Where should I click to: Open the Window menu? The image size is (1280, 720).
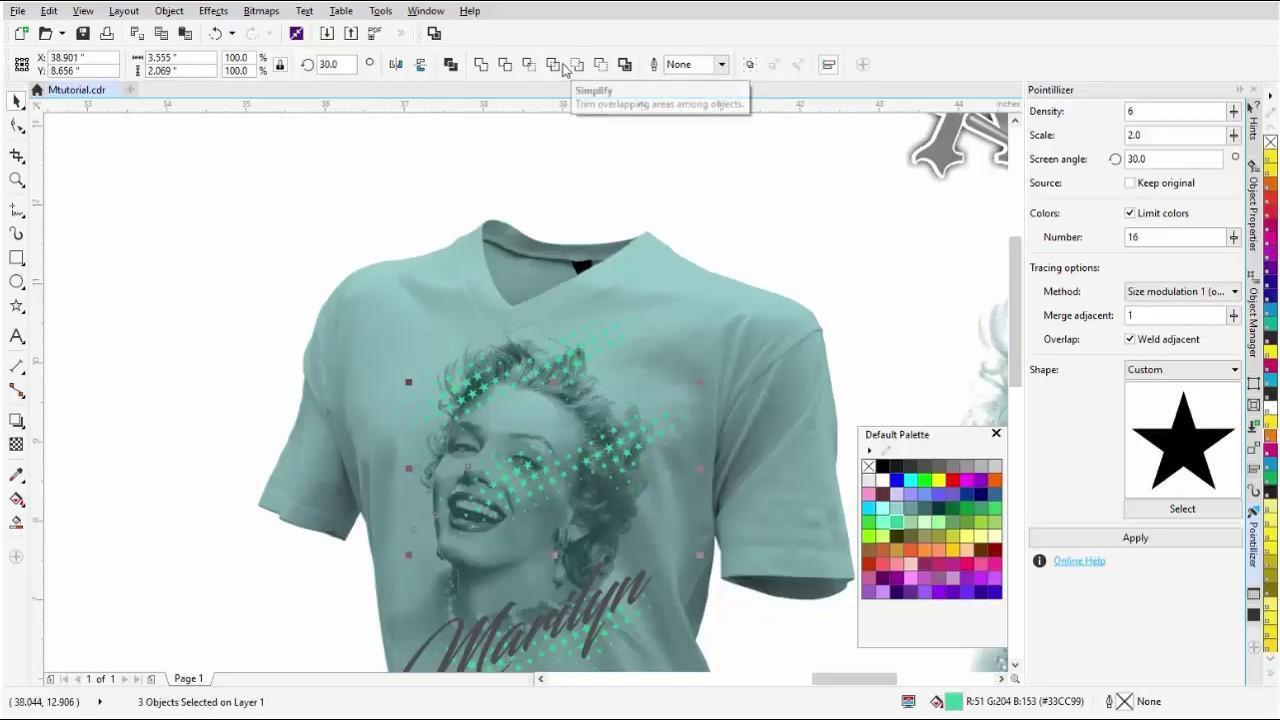[426, 11]
